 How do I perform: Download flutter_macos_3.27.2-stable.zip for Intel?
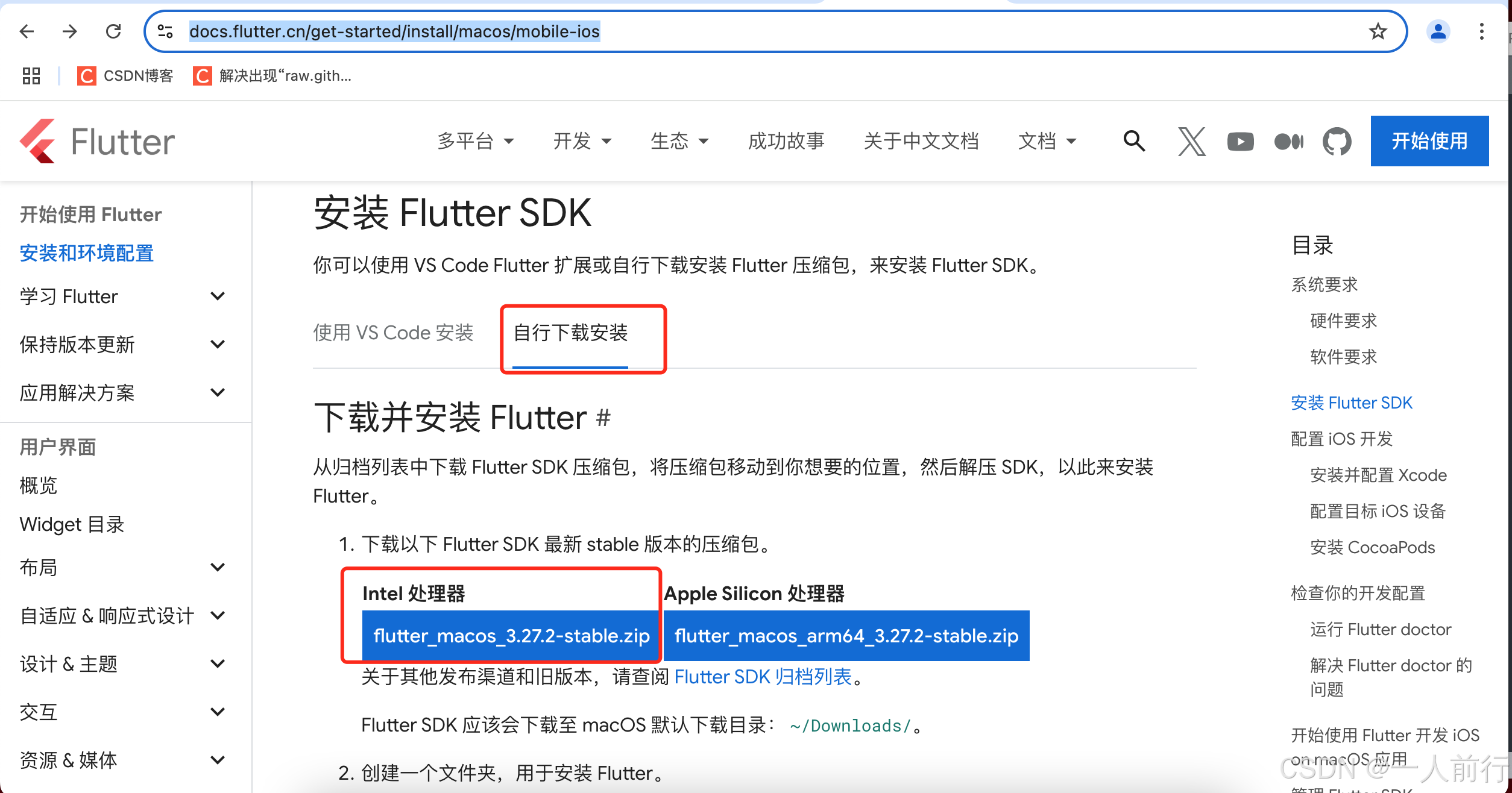tap(511, 636)
